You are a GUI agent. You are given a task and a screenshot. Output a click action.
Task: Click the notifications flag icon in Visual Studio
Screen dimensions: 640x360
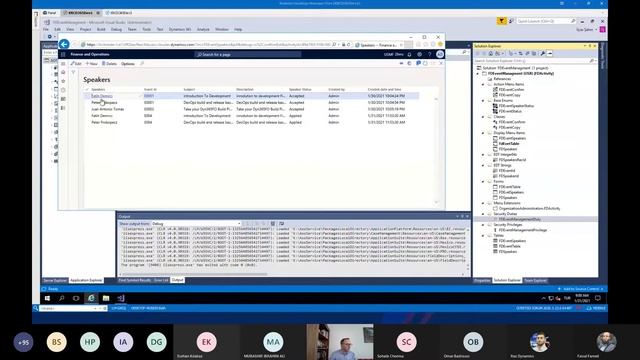tap(502, 21)
